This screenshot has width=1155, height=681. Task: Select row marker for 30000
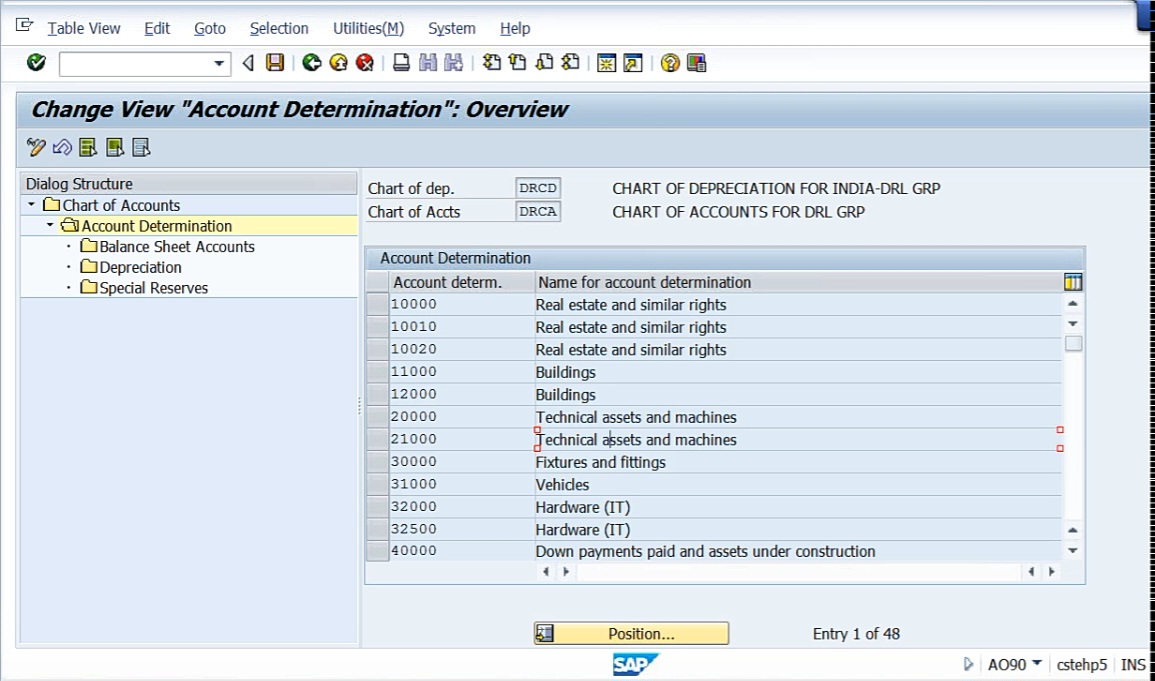tap(378, 462)
